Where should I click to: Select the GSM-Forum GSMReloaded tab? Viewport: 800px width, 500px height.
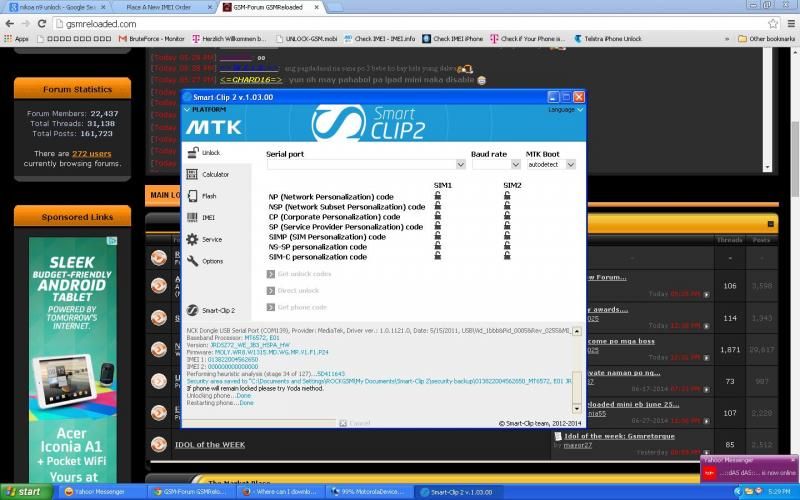point(271,7)
